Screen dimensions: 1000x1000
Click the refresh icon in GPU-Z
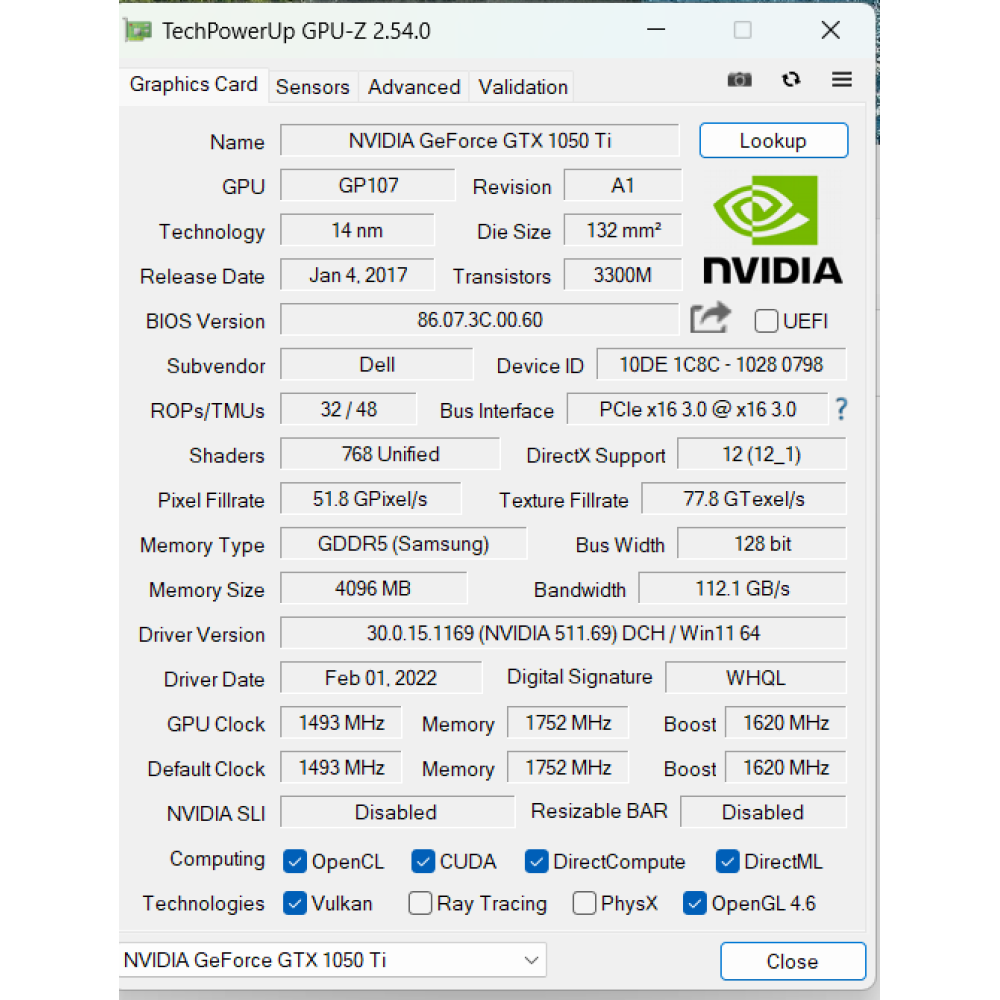(x=791, y=79)
